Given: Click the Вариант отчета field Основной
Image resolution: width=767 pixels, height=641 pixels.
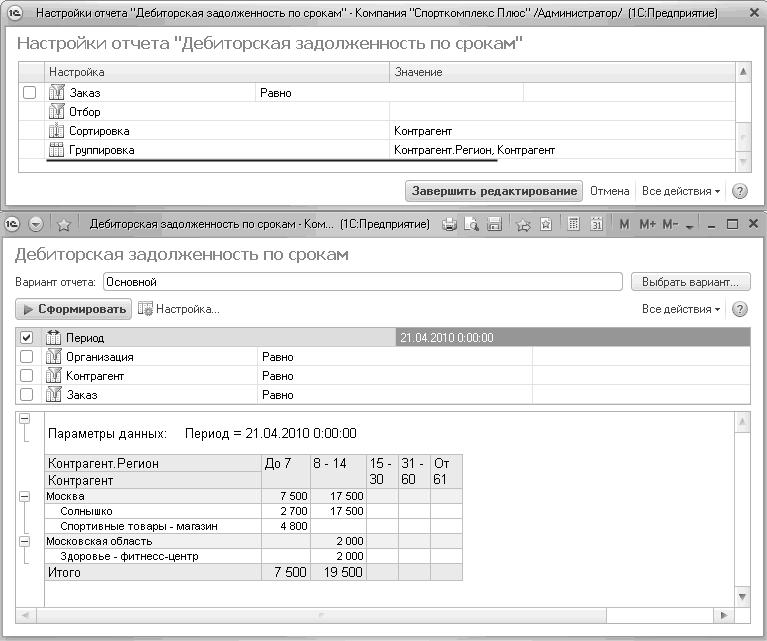Looking at the screenshot, I should point(362,282).
